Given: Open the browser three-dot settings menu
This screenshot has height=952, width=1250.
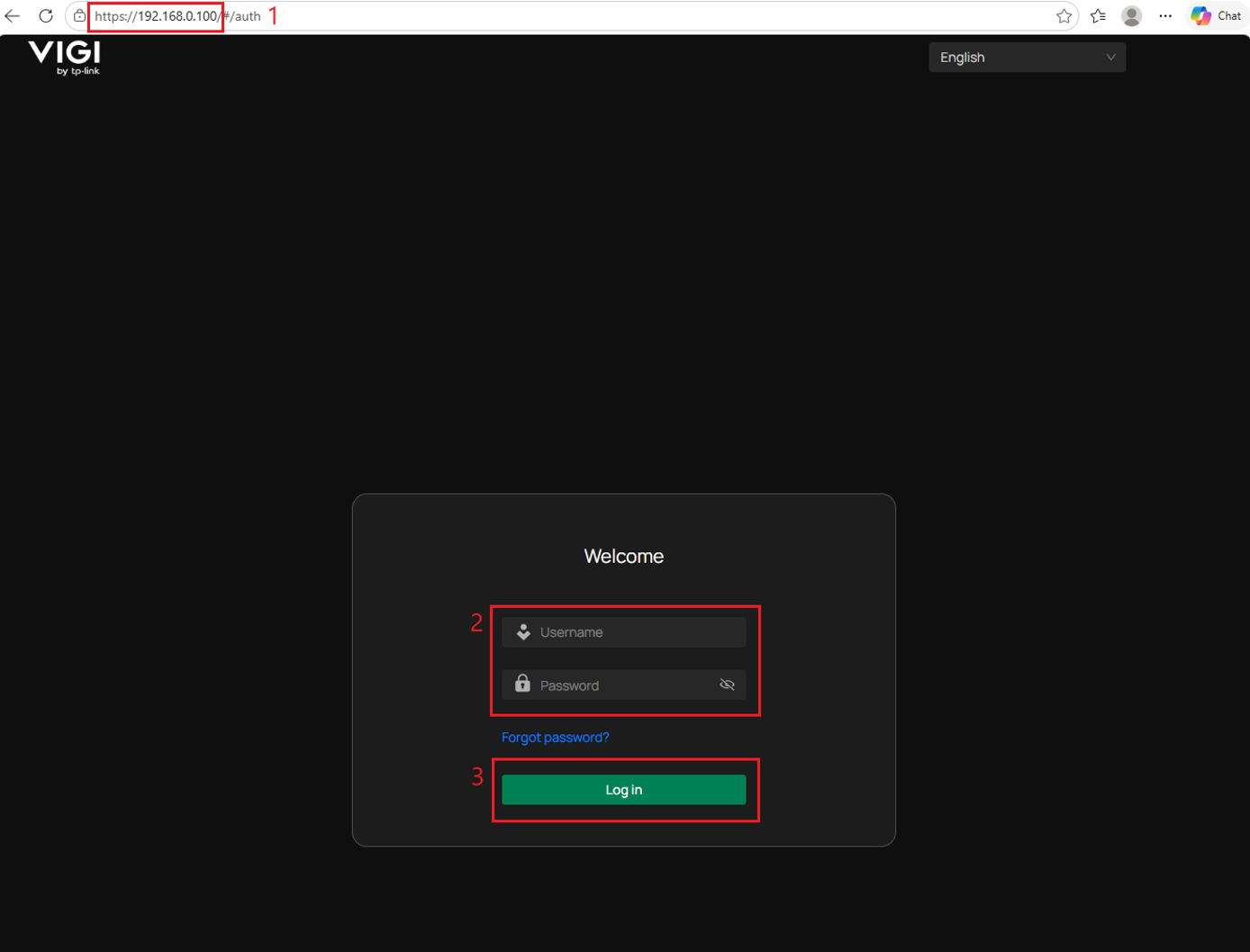Looking at the screenshot, I should (1165, 16).
